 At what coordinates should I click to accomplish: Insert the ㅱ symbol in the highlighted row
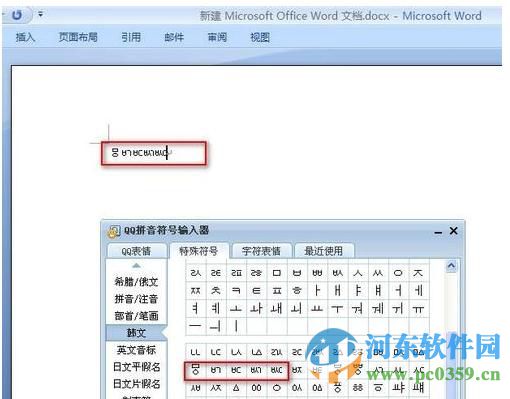tap(195, 370)
